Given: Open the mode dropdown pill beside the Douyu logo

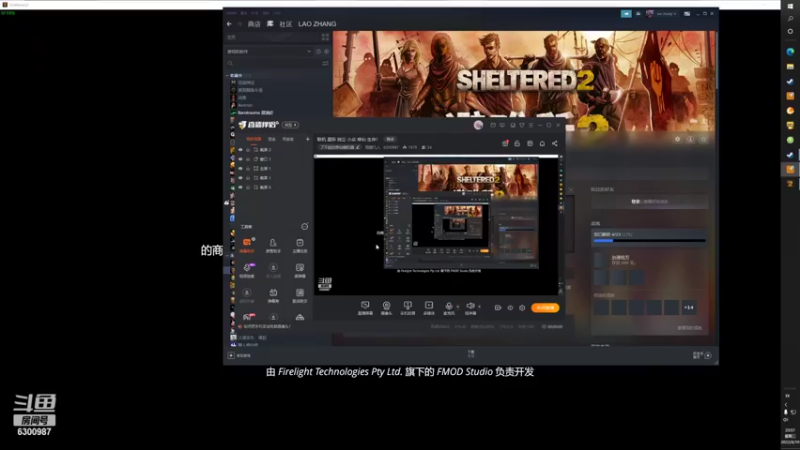Looking at the screenshot, I should [x=290, y=125].
